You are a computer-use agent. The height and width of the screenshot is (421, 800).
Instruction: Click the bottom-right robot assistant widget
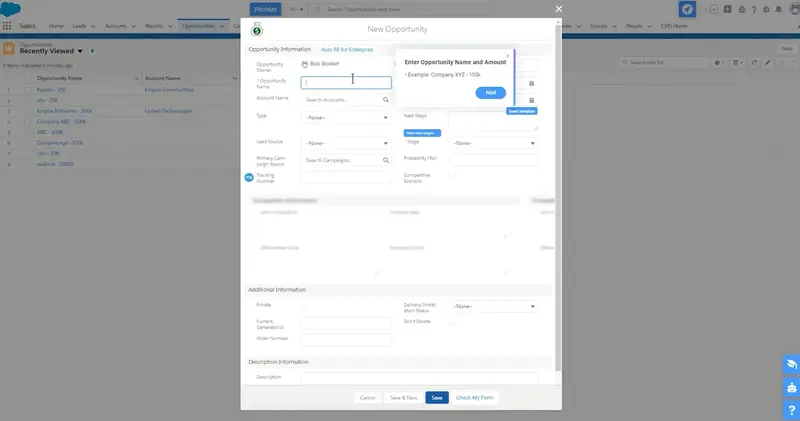click(791, 388)
